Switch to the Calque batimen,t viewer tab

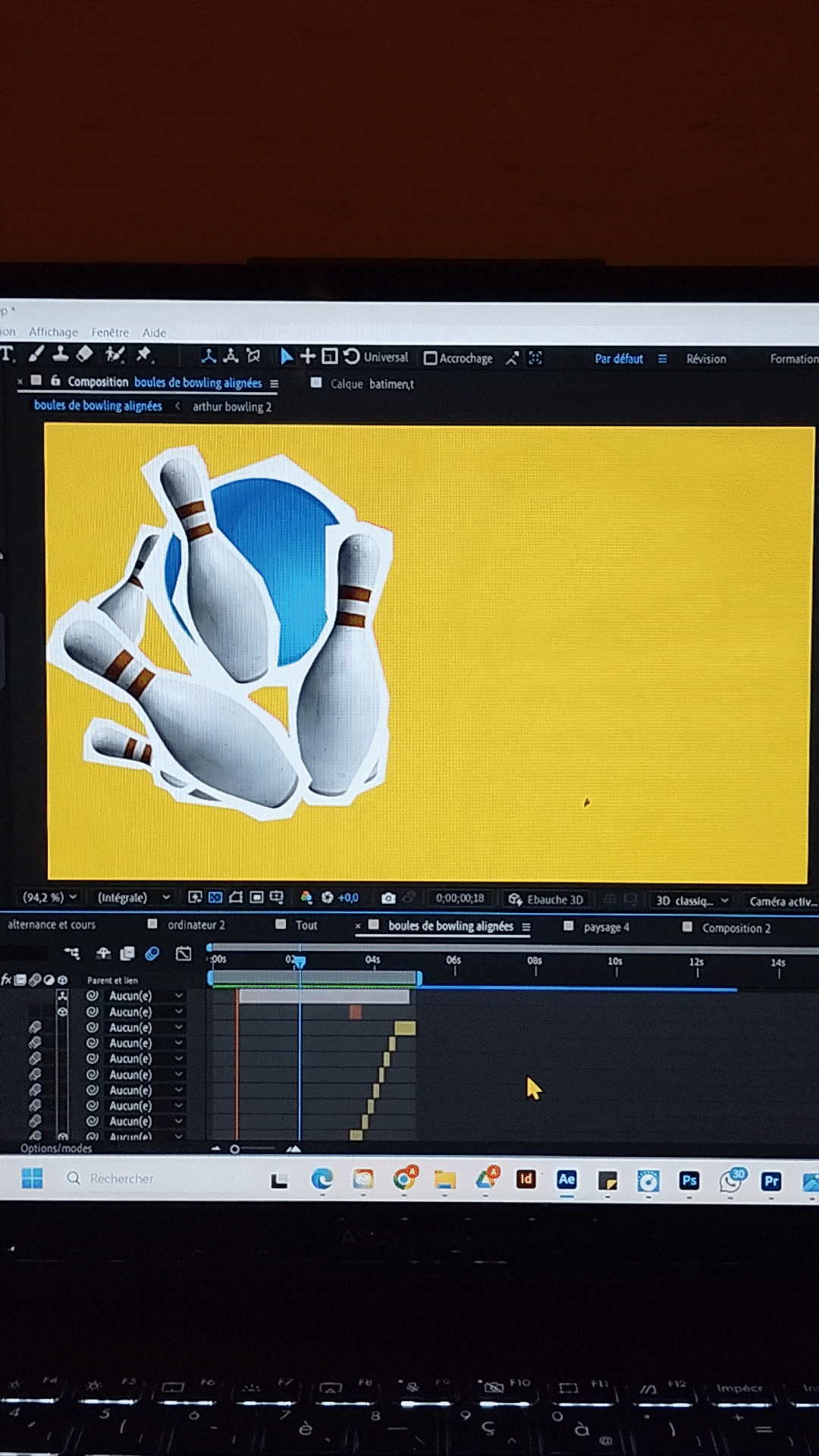372,384
